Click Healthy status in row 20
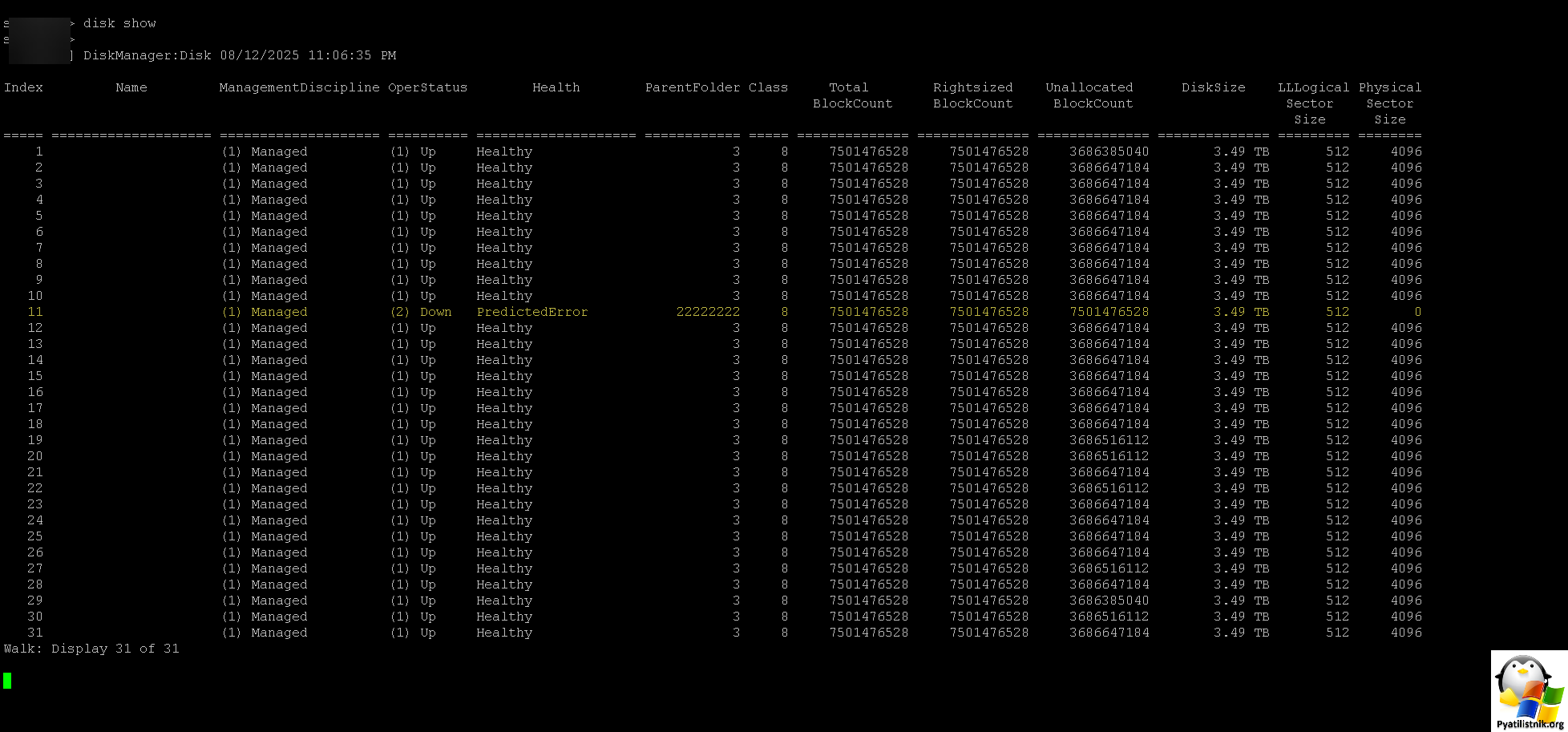 tap(504, 456)
